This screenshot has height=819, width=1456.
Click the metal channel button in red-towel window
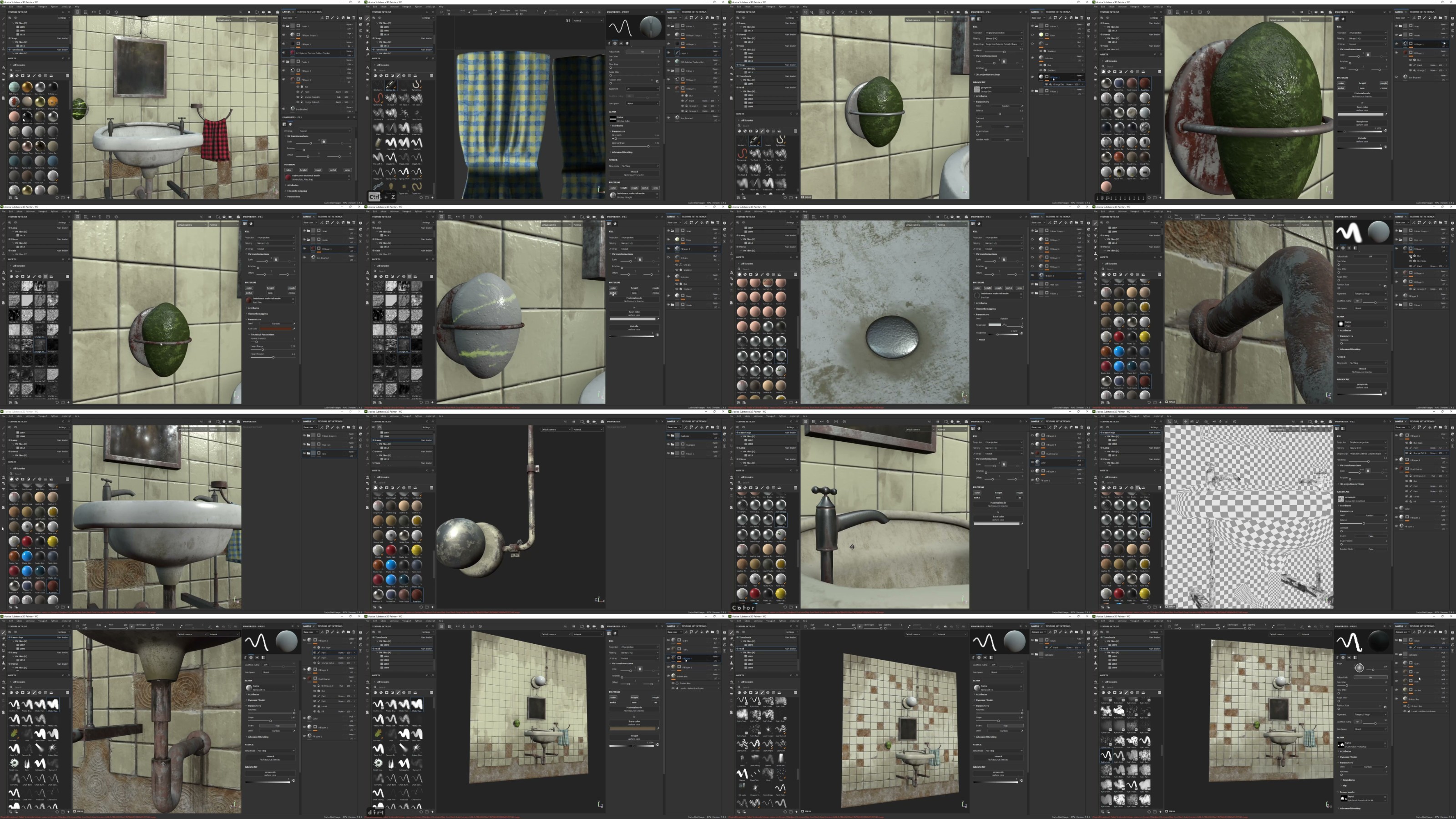pyautogui.click(x=333, y=170)
